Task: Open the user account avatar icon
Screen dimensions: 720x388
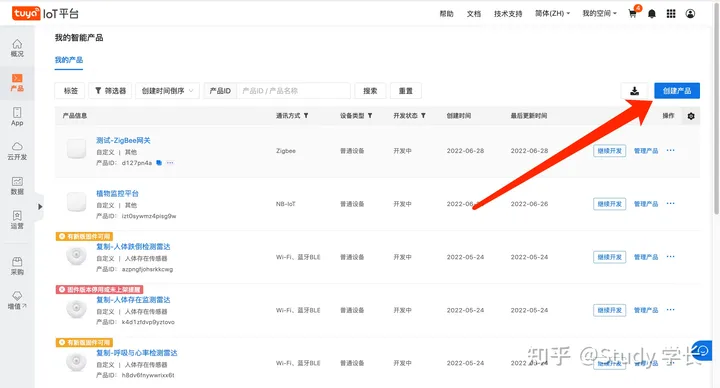Action: pyautogui.click(x=690, y=14)
